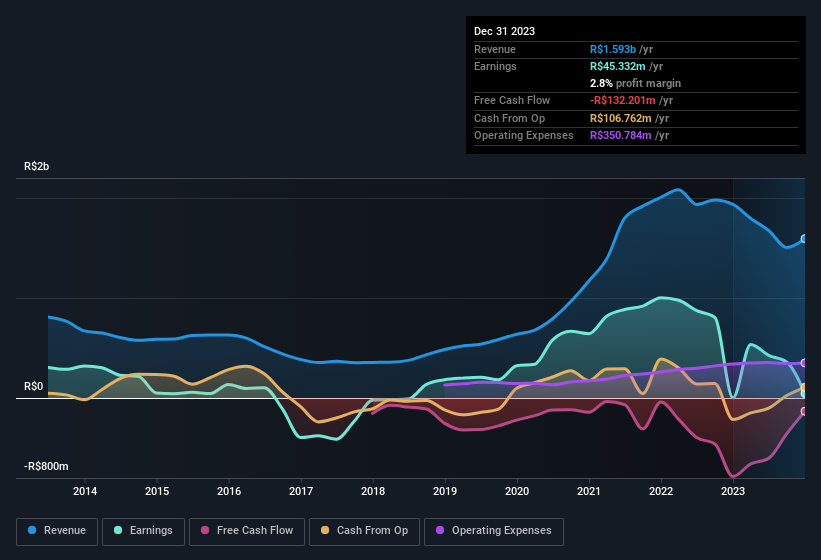Toggle Free Cash Flow legend item
This screenshot has width=821, height=560.
pyautogui.click(x=245, y=531)
